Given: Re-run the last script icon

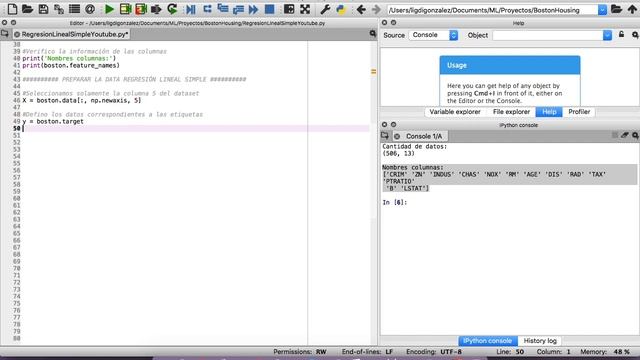Looking at the screenshot, I should pos(172,9).
